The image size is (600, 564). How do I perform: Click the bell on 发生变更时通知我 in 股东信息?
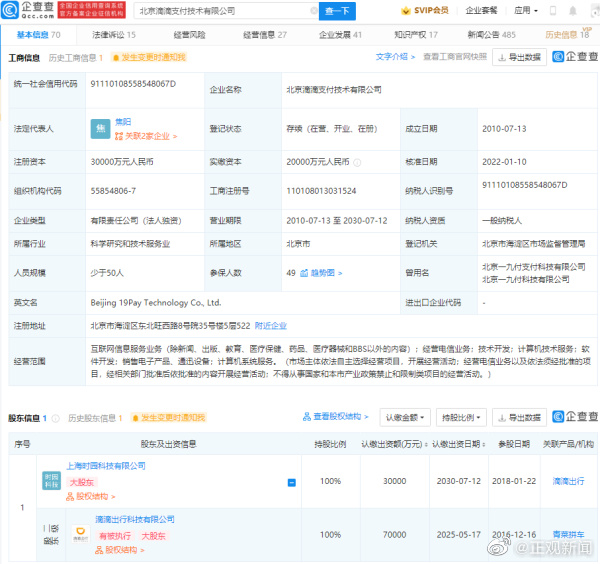[x=135, y=418]
